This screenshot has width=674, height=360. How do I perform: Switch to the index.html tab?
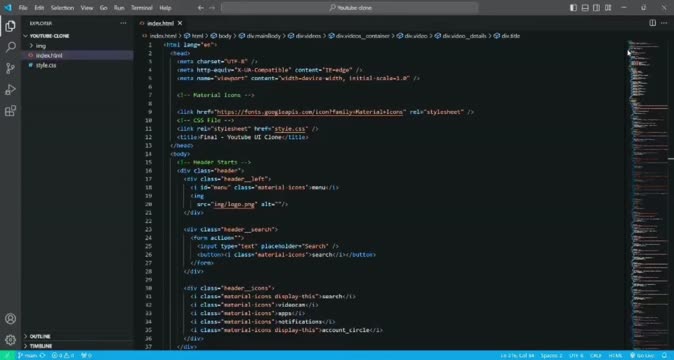coord(160,23)
